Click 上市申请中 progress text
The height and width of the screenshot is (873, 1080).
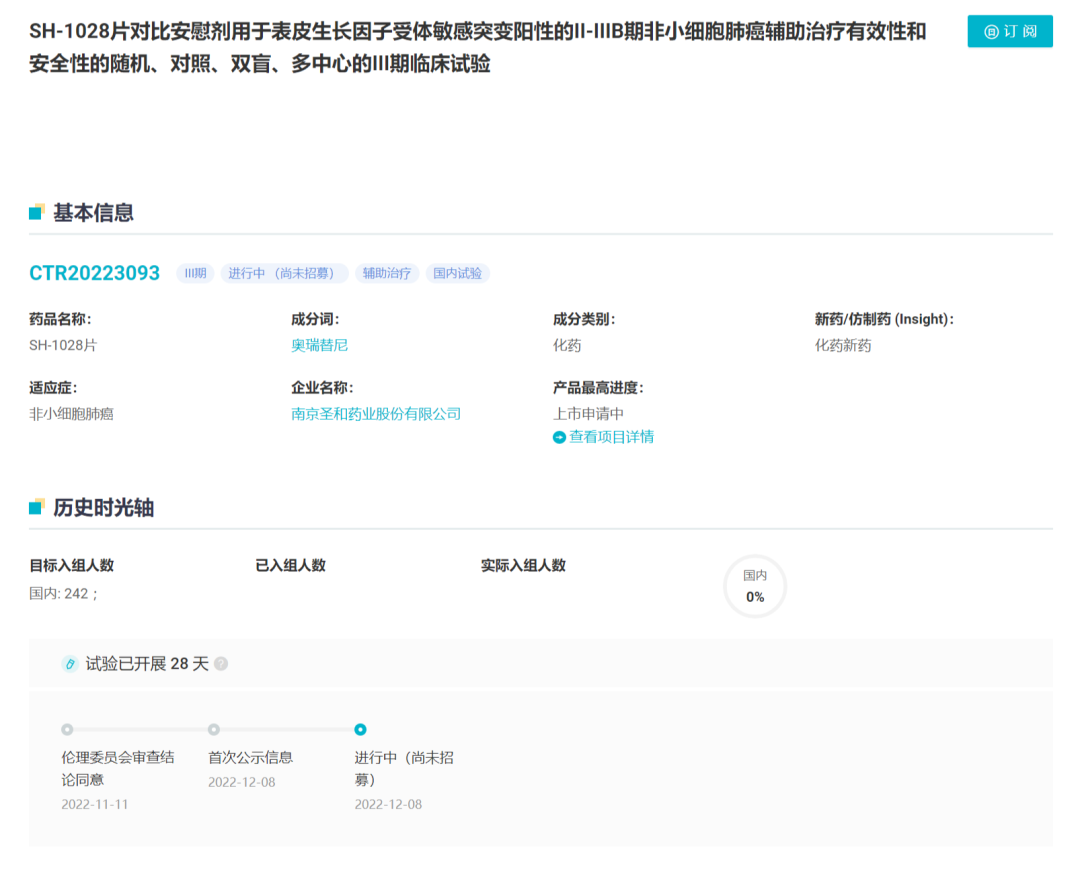pos(588,414)
